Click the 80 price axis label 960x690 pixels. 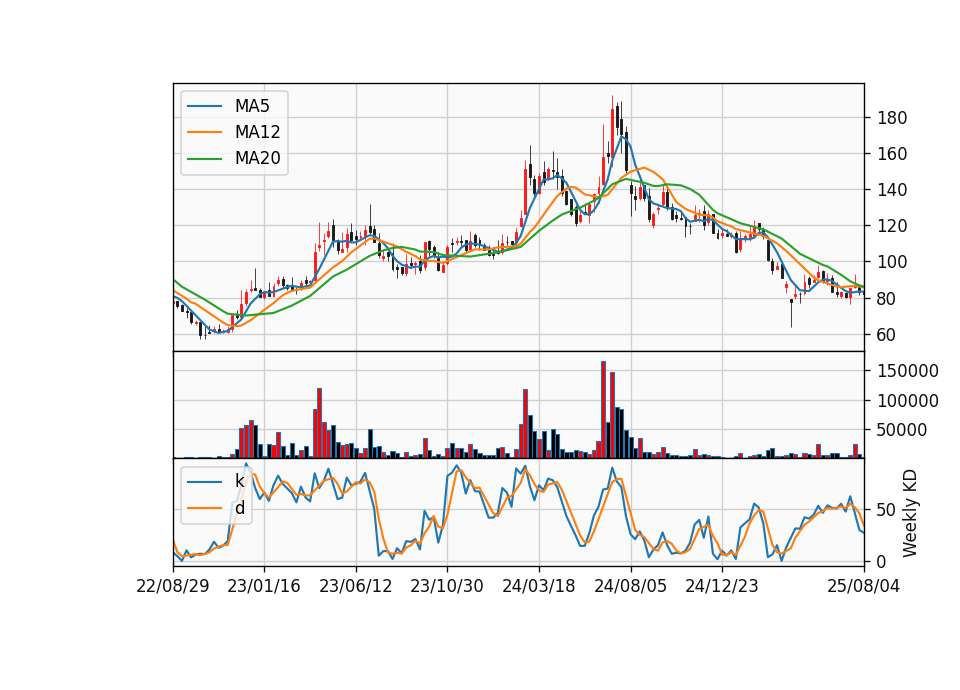coord(887,299)
